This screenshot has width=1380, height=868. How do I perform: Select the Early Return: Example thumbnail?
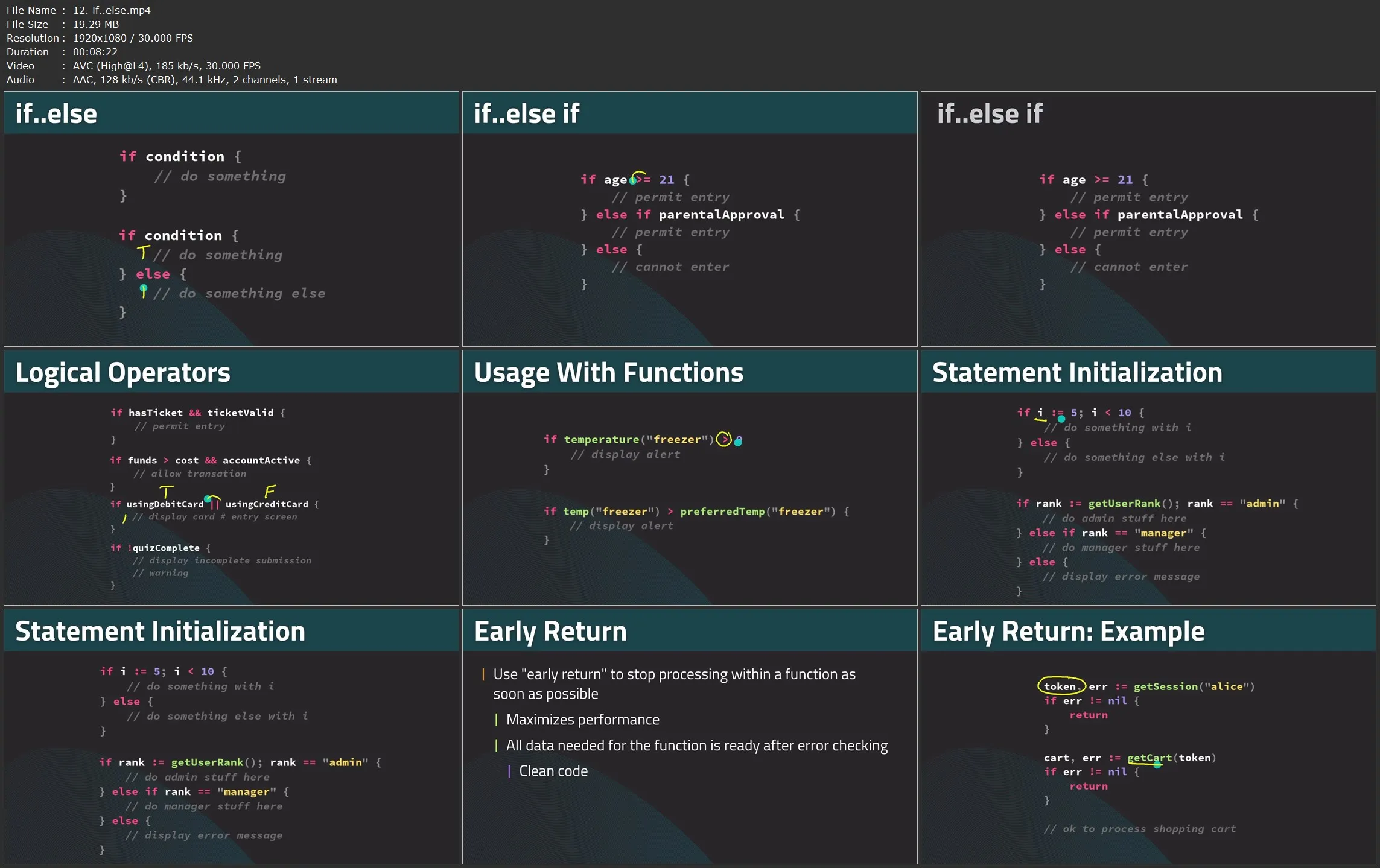pyautogui.click(x=1148, y=737)
